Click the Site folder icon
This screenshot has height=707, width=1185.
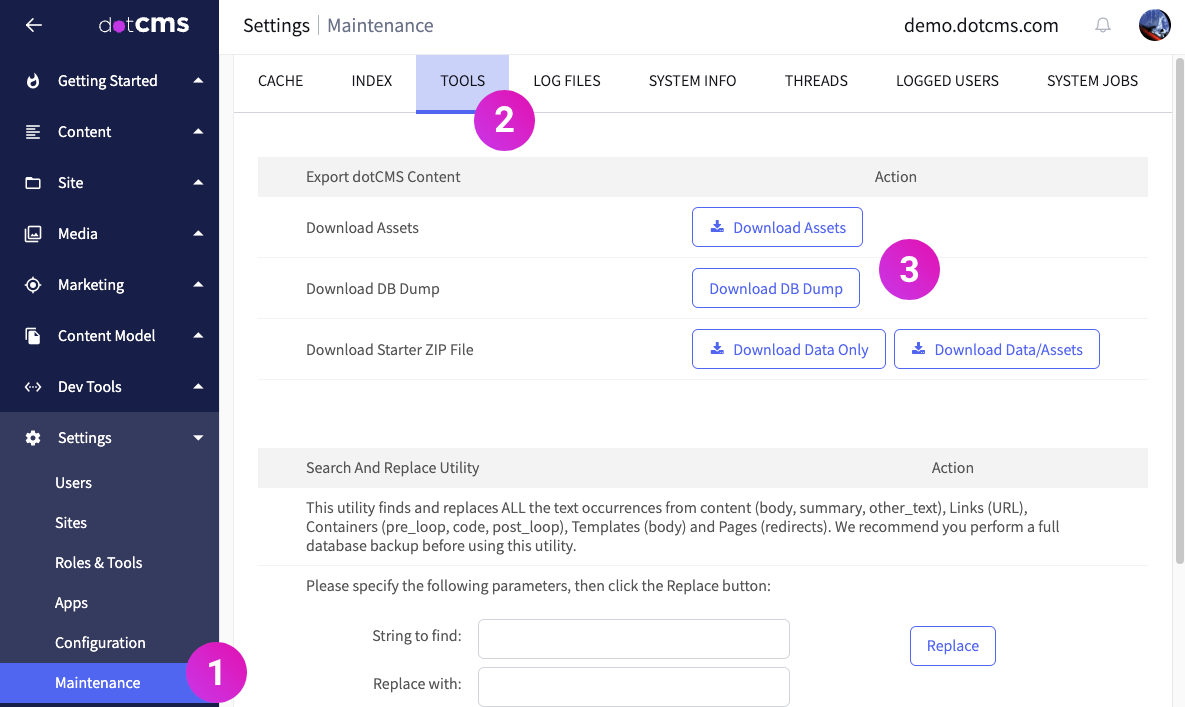click(x=33, y=183)
